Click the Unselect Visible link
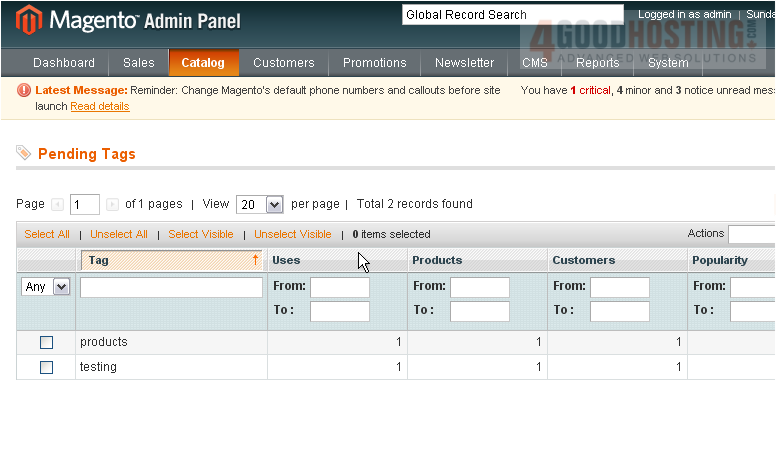The width and height of the screenshot is (776, 450). pos(293,234)
